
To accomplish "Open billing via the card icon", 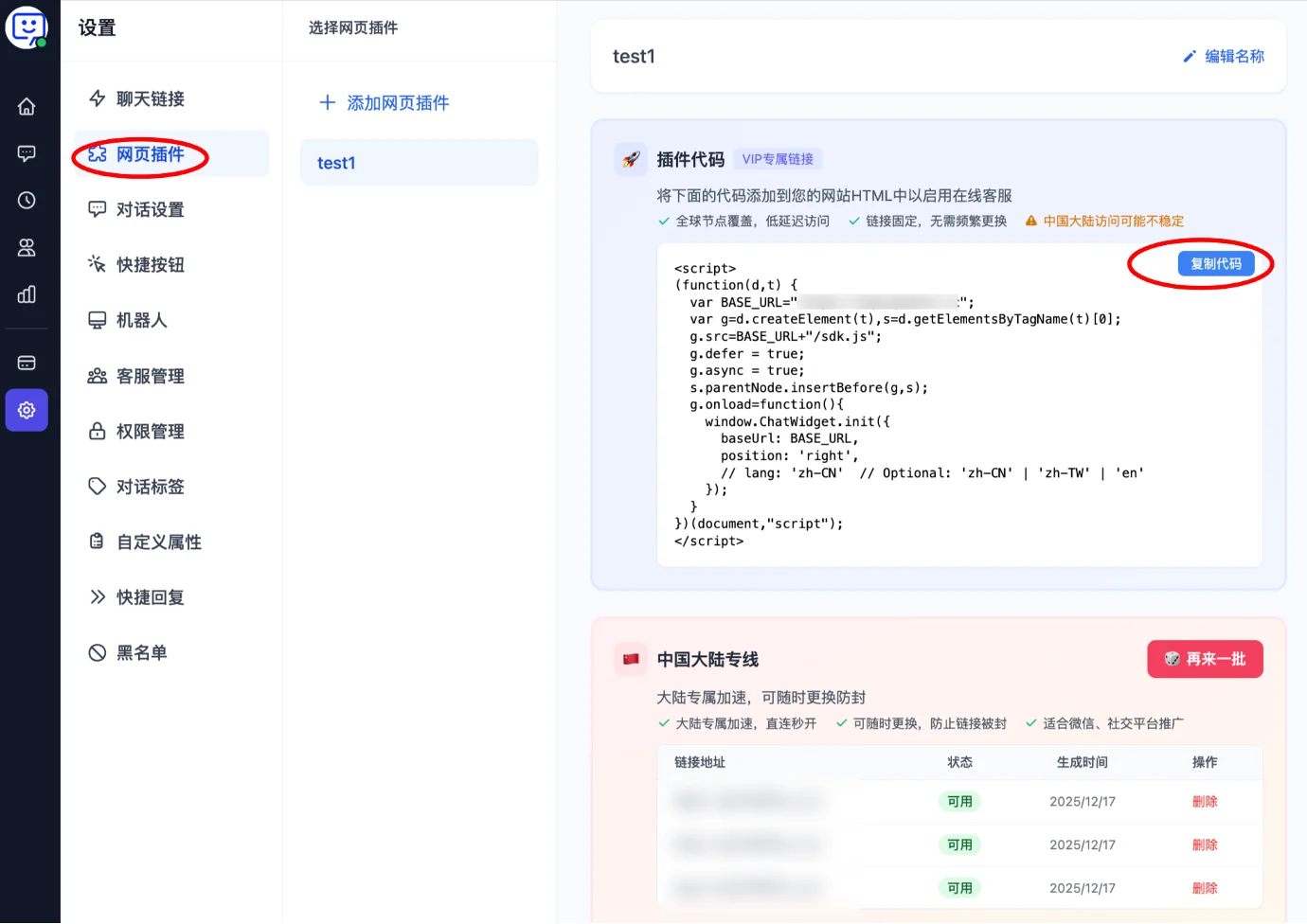I will (x=26, y=362).
